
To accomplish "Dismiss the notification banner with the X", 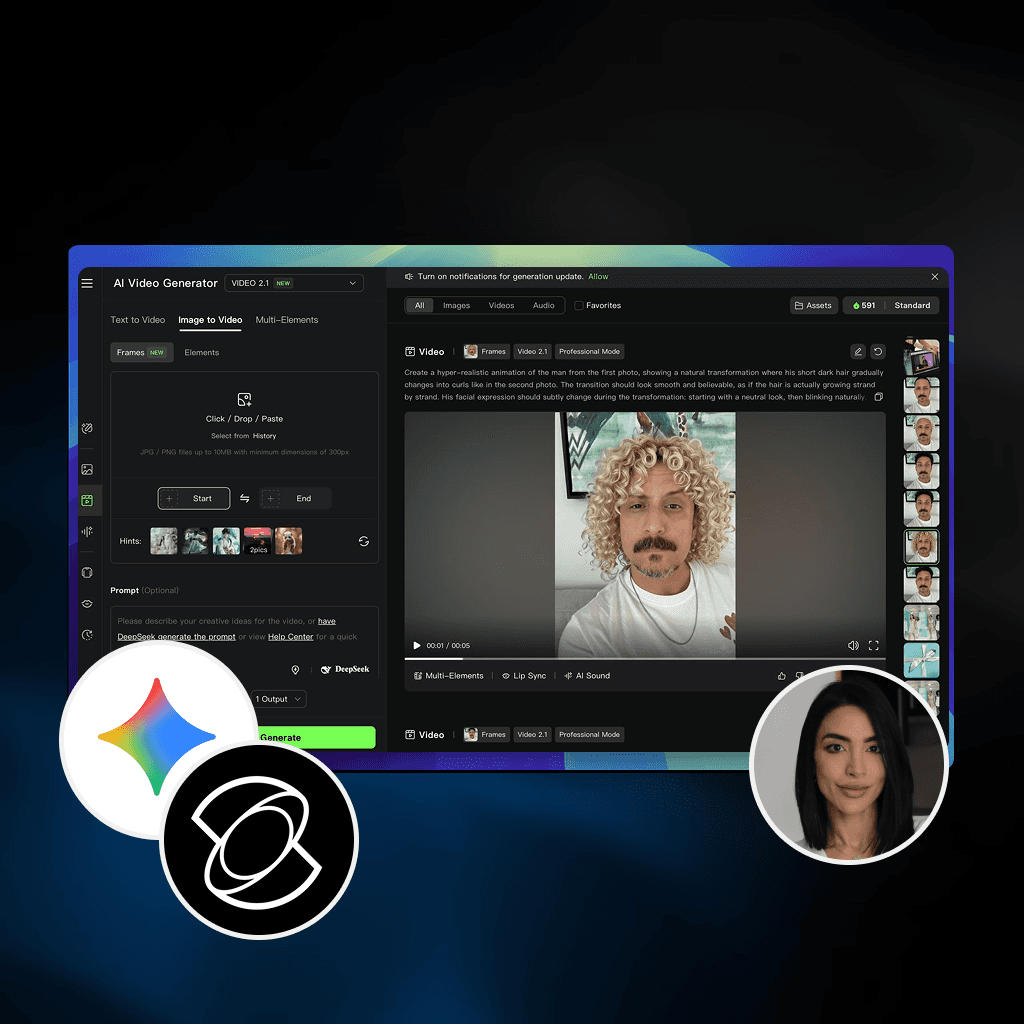I will [x=935, y=277].
